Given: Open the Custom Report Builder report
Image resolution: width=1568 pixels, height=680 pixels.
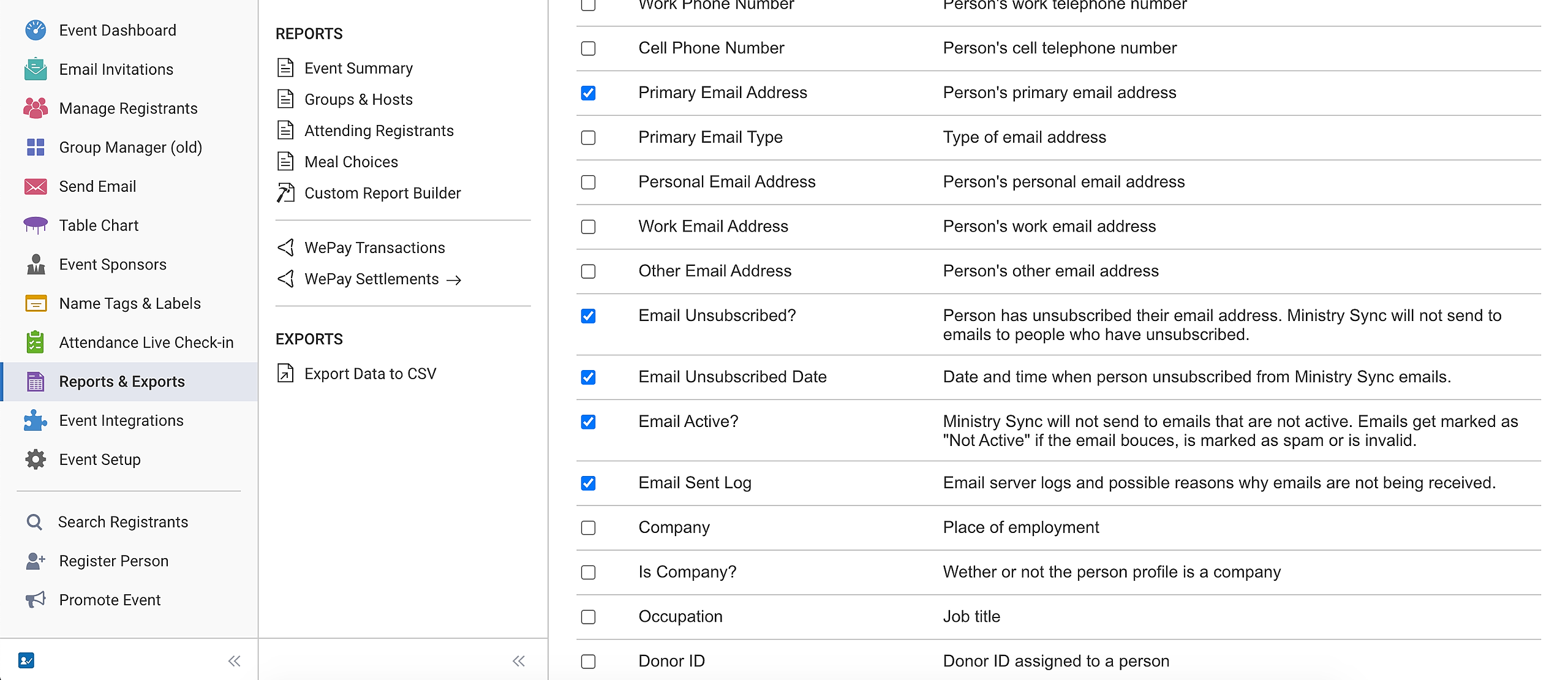Looking at the screenshot, I should tap(382, 194).
